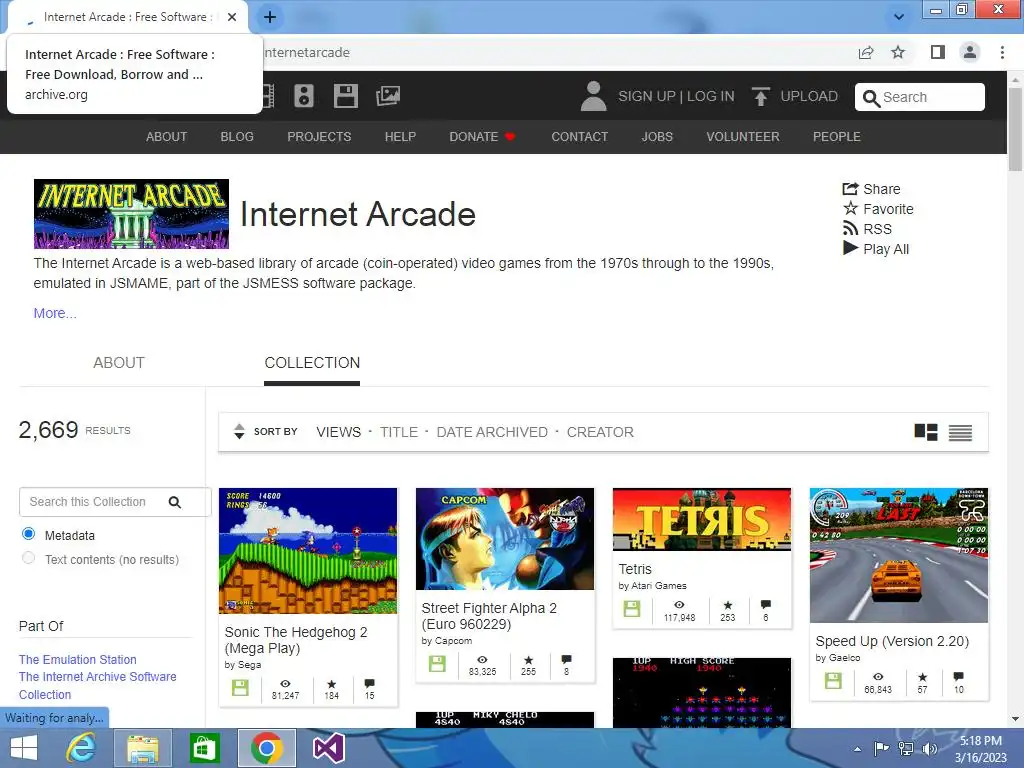Click the Internet Arcade logo banner
Viewport: 1024px width, 768px height.
(x=131, y=214)
